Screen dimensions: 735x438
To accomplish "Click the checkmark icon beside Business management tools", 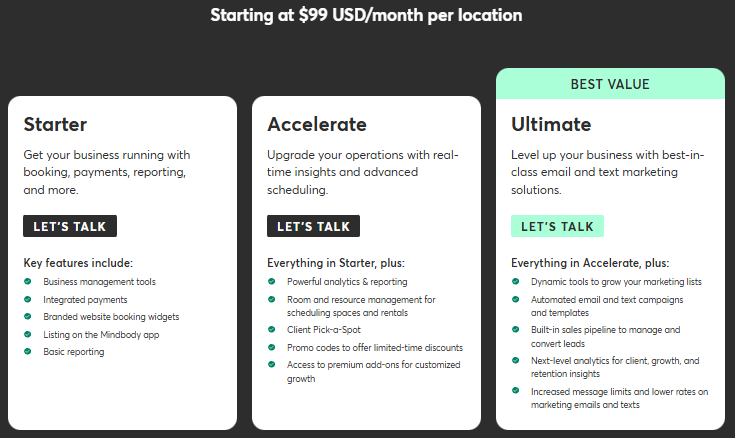I will pyautogui.click(x=28, y=282).
